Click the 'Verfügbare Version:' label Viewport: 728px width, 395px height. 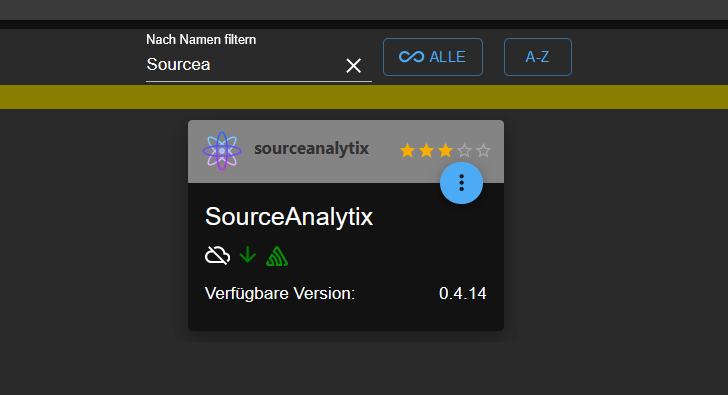click(x=280, y=293)
